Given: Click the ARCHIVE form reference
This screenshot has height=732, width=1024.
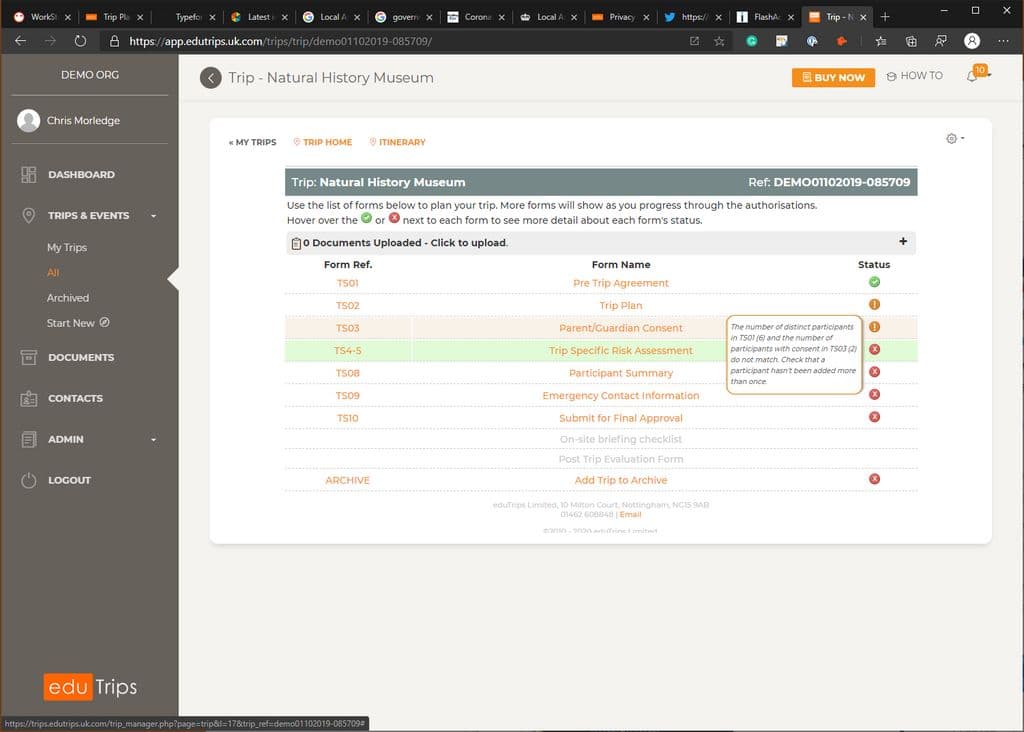Looking at the screenshot, I should (x=347, y=480).
